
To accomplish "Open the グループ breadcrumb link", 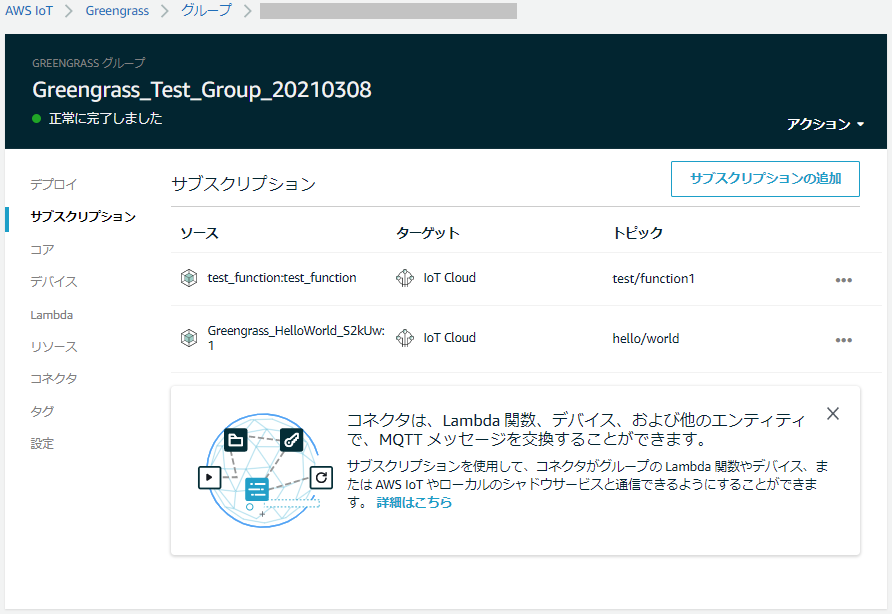I will coord(206,11).
